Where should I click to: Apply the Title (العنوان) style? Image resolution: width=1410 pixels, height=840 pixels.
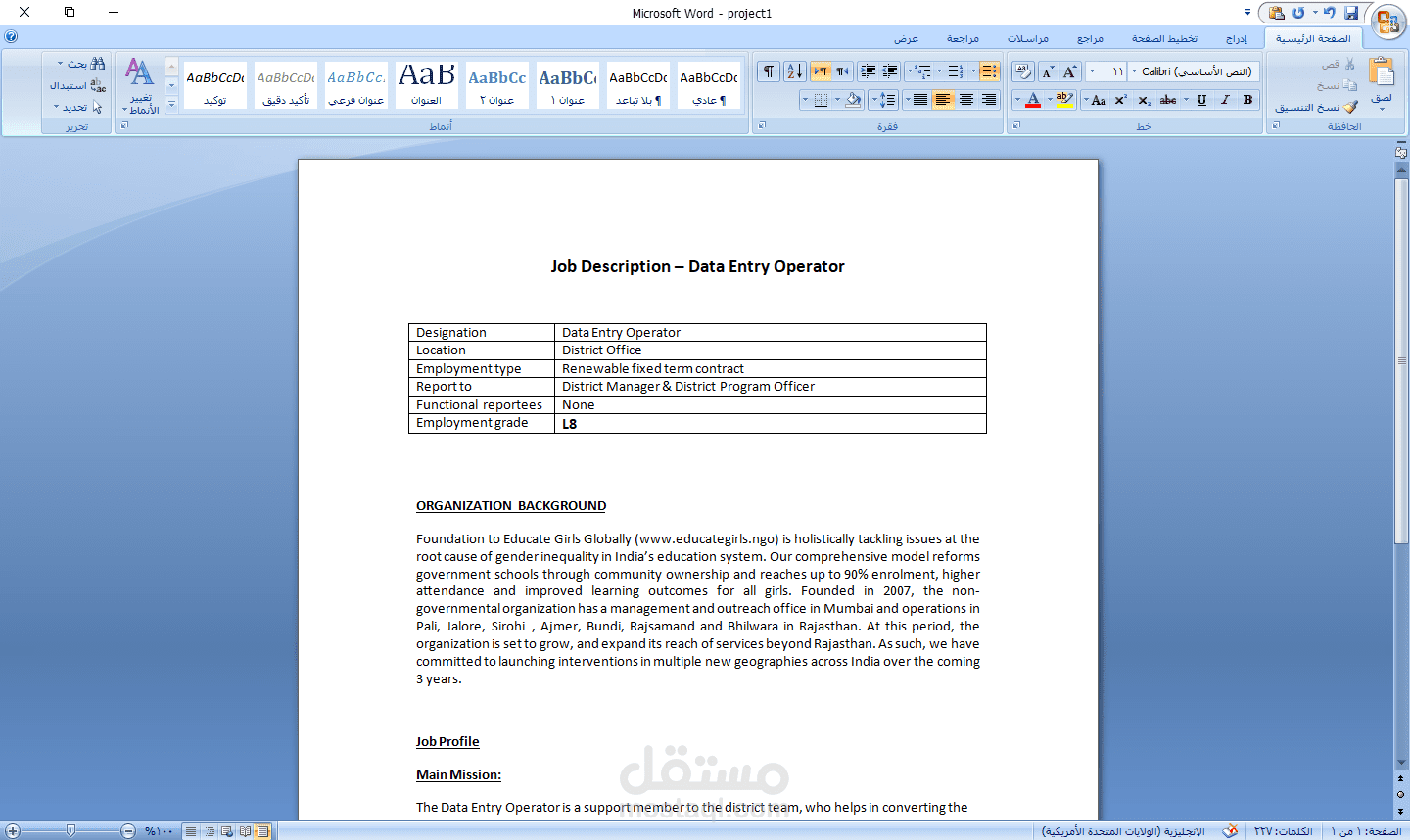[427, 85]
